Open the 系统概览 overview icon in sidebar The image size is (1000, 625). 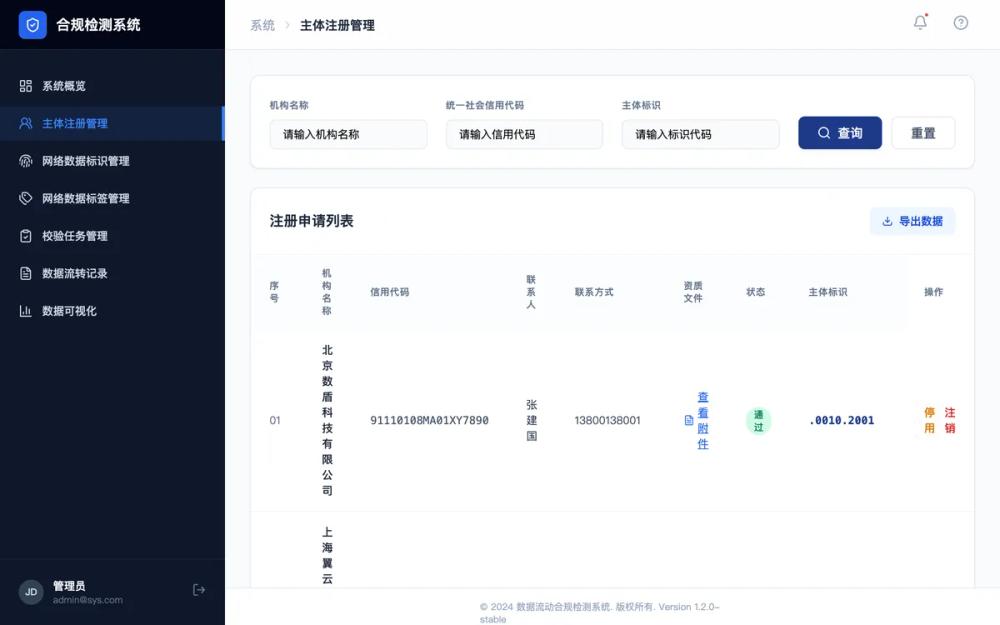click(x=28, y=85)
